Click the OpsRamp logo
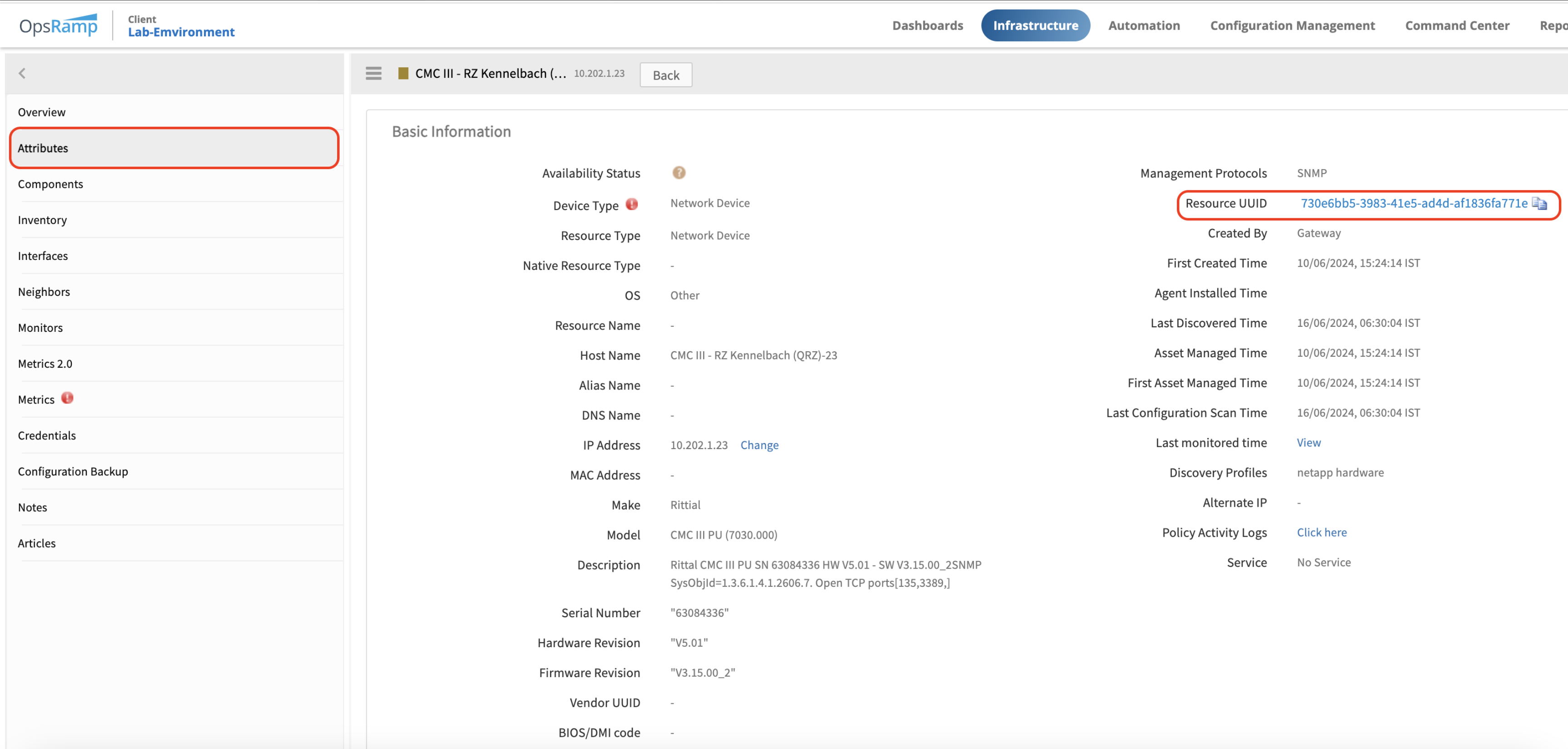1568x749 pixels. pos(59,25)
